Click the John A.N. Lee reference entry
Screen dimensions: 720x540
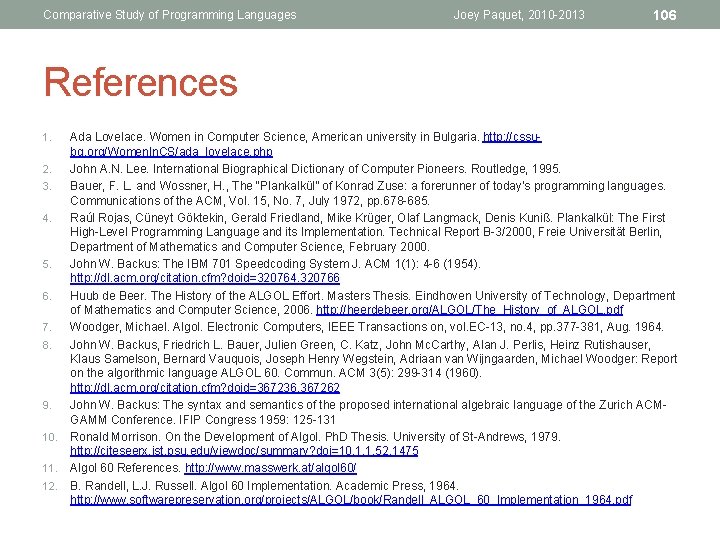coord(315,169)
